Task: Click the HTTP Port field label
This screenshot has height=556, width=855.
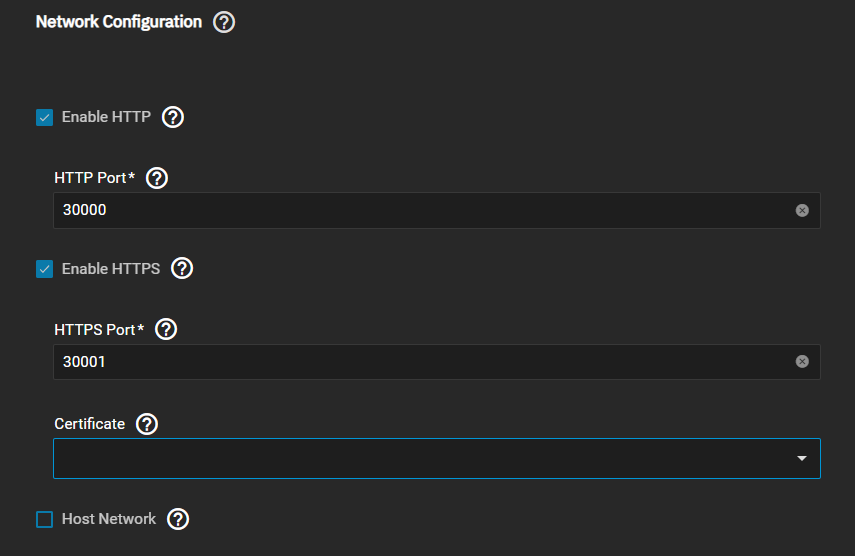Action: point(94,178)
